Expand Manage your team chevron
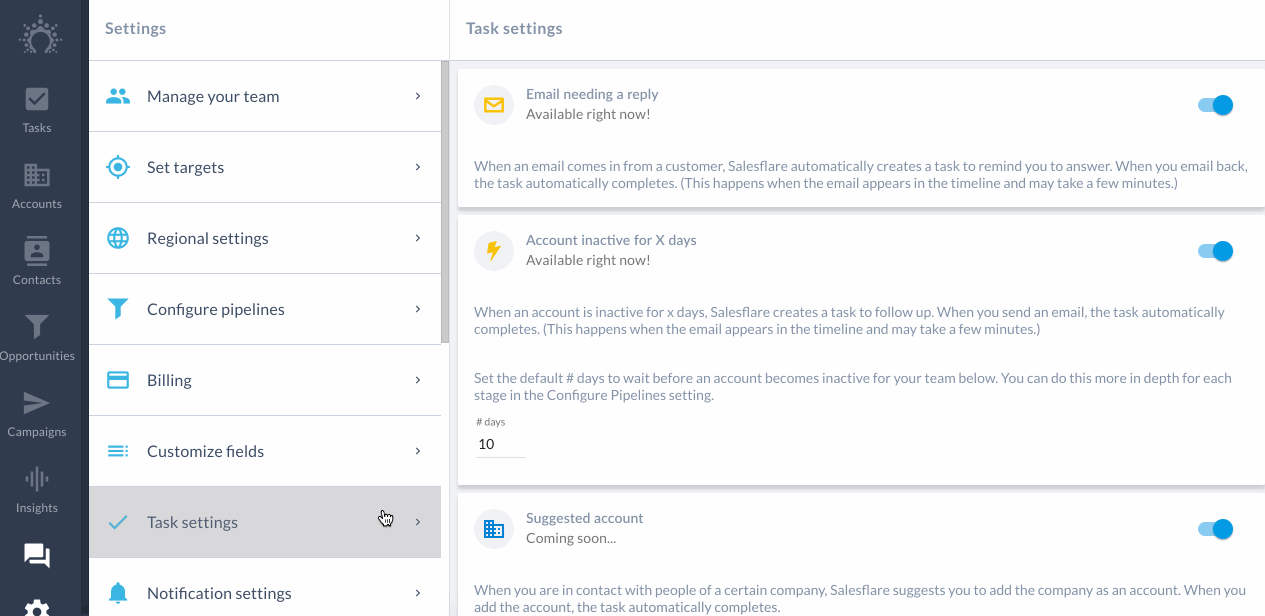The image size is (1265, 616). [x=418, y=96]
